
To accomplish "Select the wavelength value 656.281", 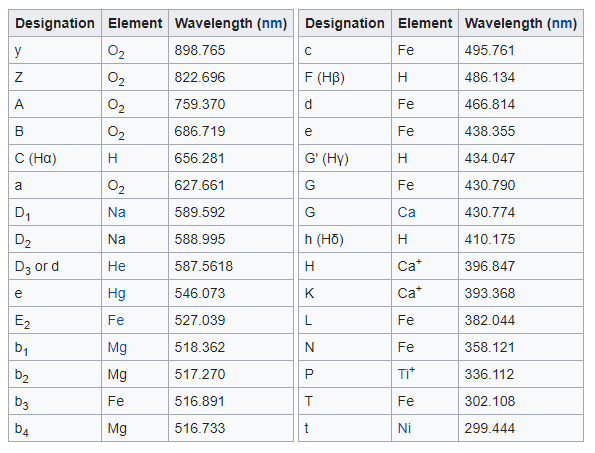I will [x=200, y=158].
